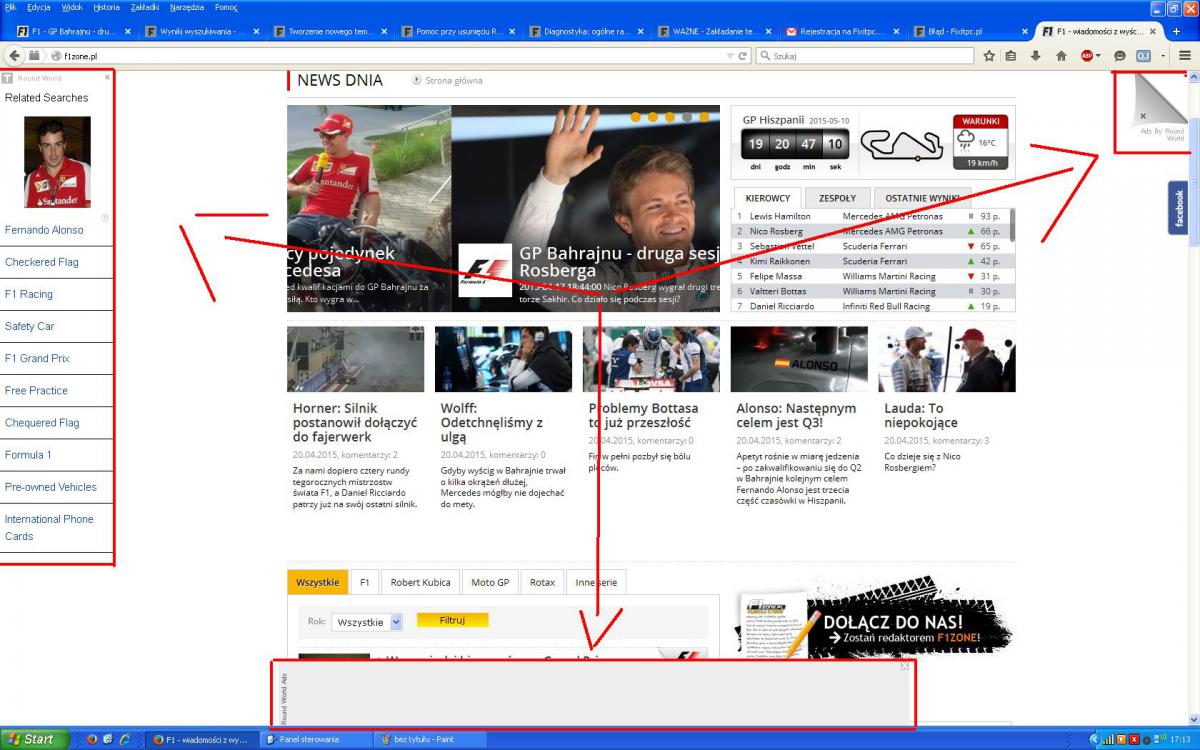
Task: Open the QJ extension dropdown arrow
Action: pyautogui.click(x=1162, y=56)
